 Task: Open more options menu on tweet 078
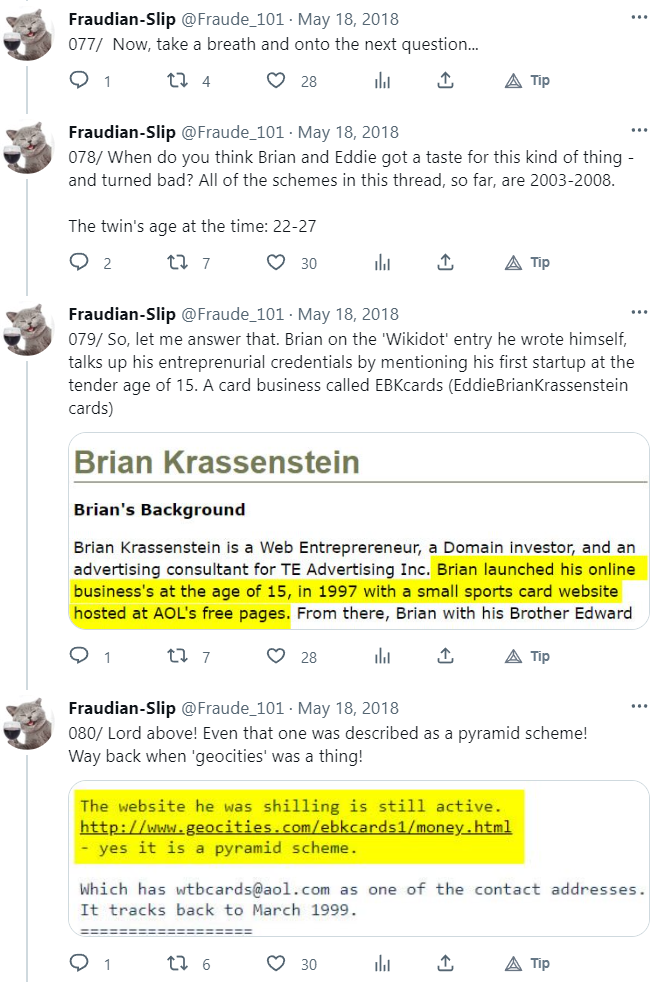[x=639, y=132]
